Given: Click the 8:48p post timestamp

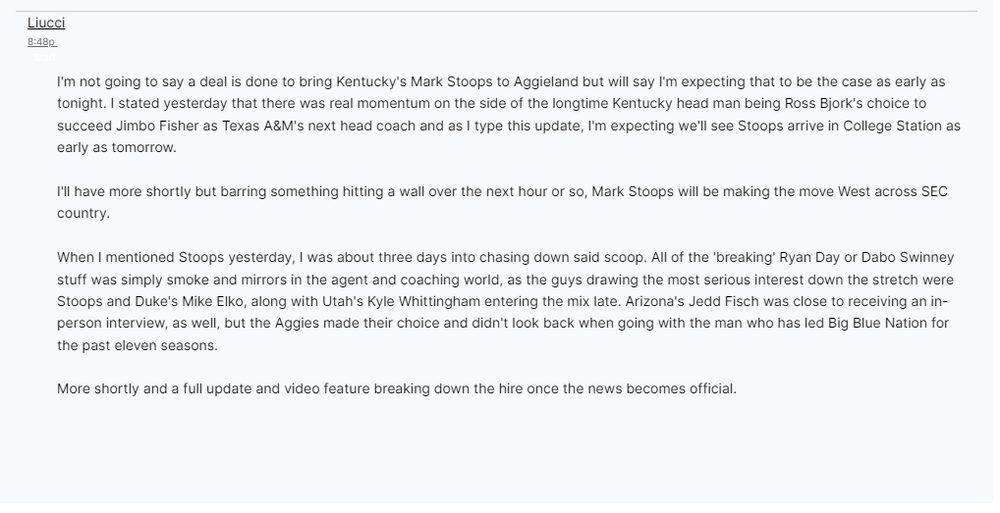Looking at the screenshot, I should coord(41,42).
